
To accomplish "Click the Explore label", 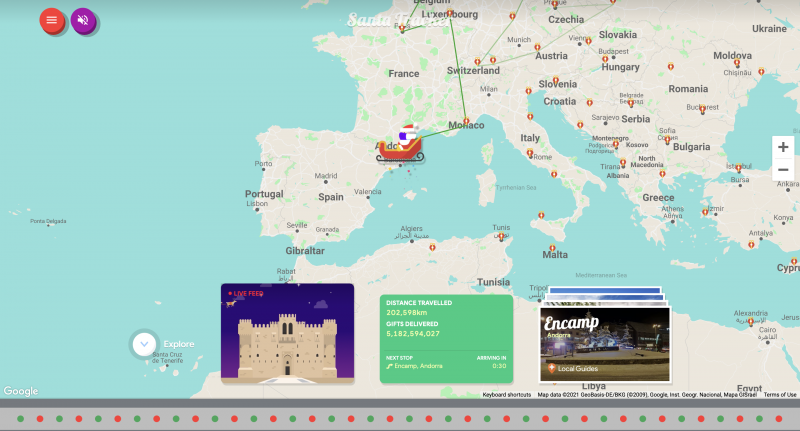I will coord(179,344).
